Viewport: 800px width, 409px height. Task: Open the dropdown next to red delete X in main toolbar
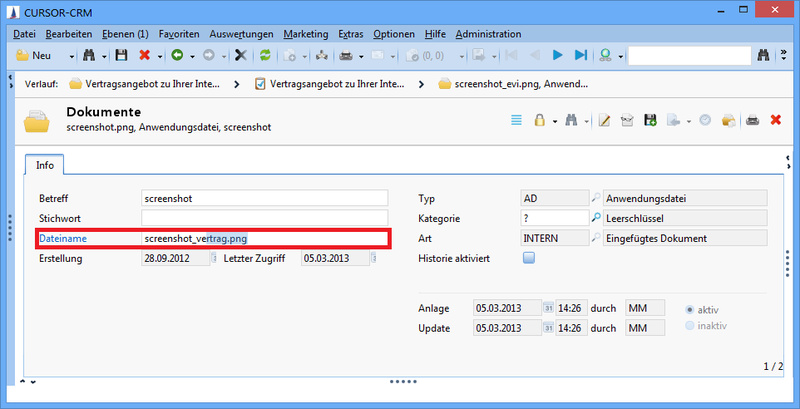(160, 56)
